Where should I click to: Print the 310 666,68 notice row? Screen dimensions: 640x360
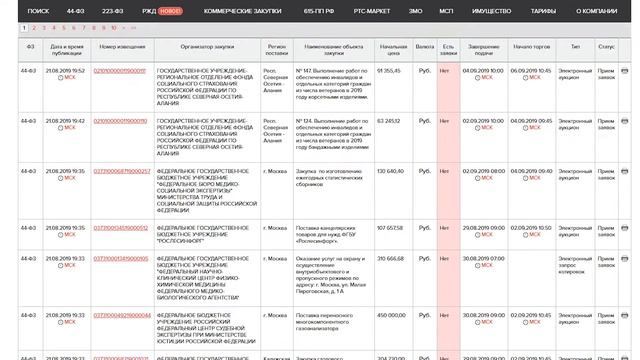(624, 258)
